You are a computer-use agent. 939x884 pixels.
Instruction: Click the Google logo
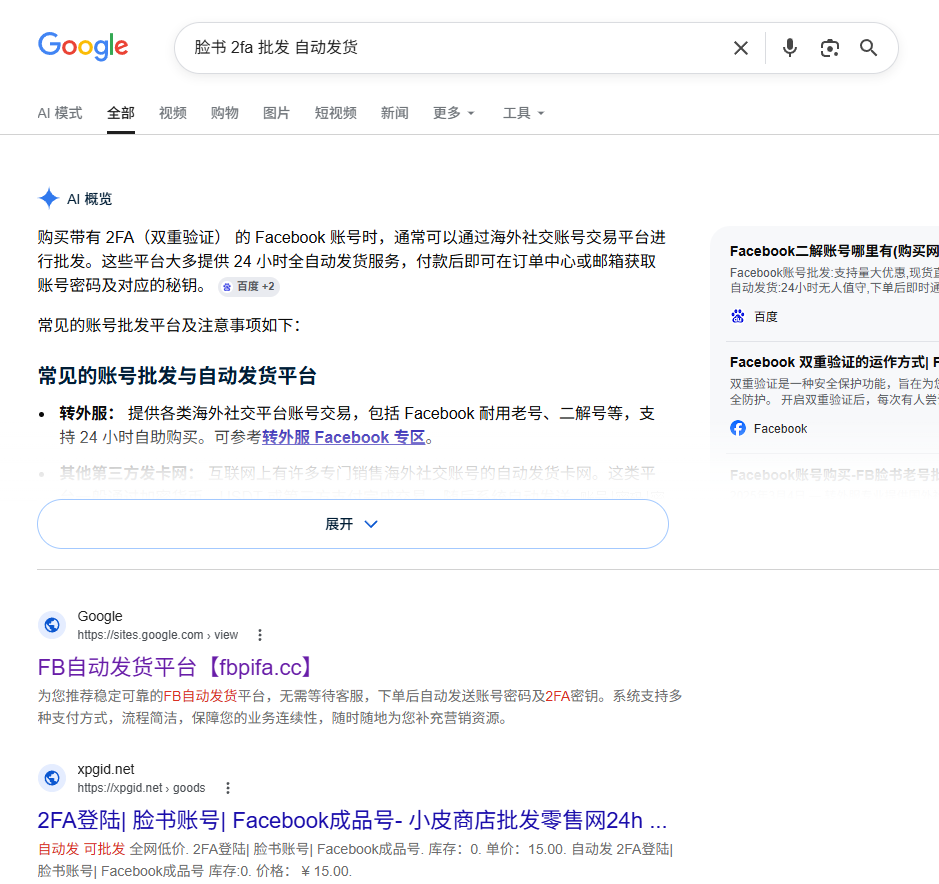(83, 46)
